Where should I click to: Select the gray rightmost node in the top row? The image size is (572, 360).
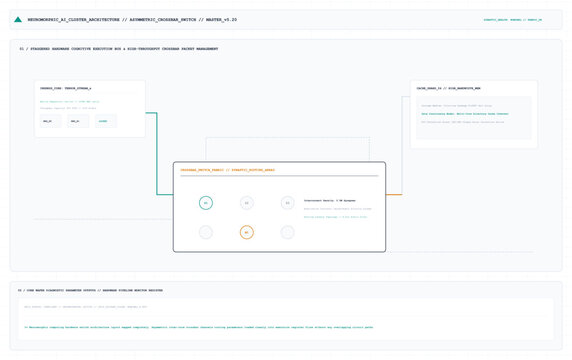287,203
